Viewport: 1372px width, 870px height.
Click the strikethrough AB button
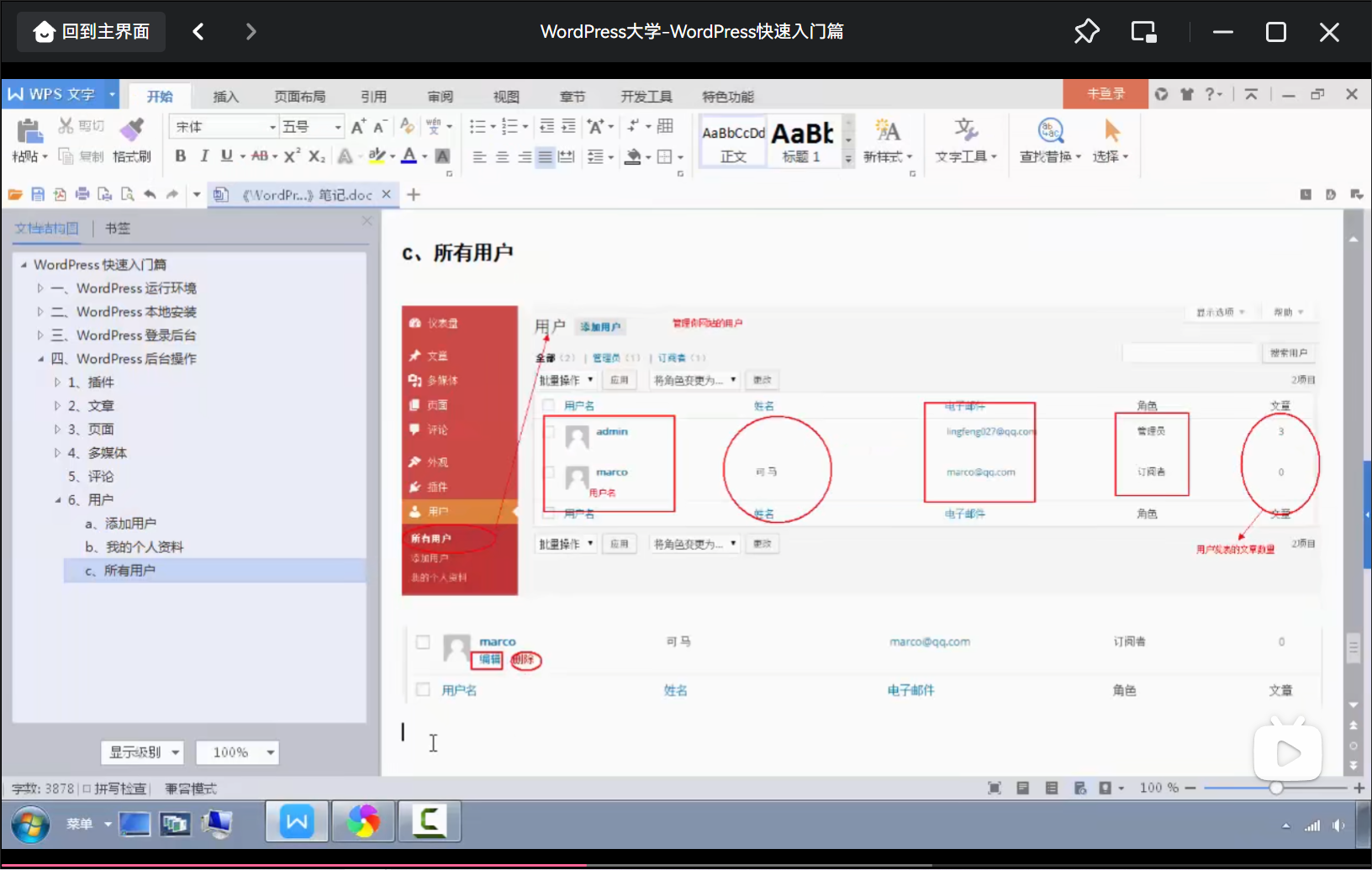pyautogui.click(x=260, y=156)
